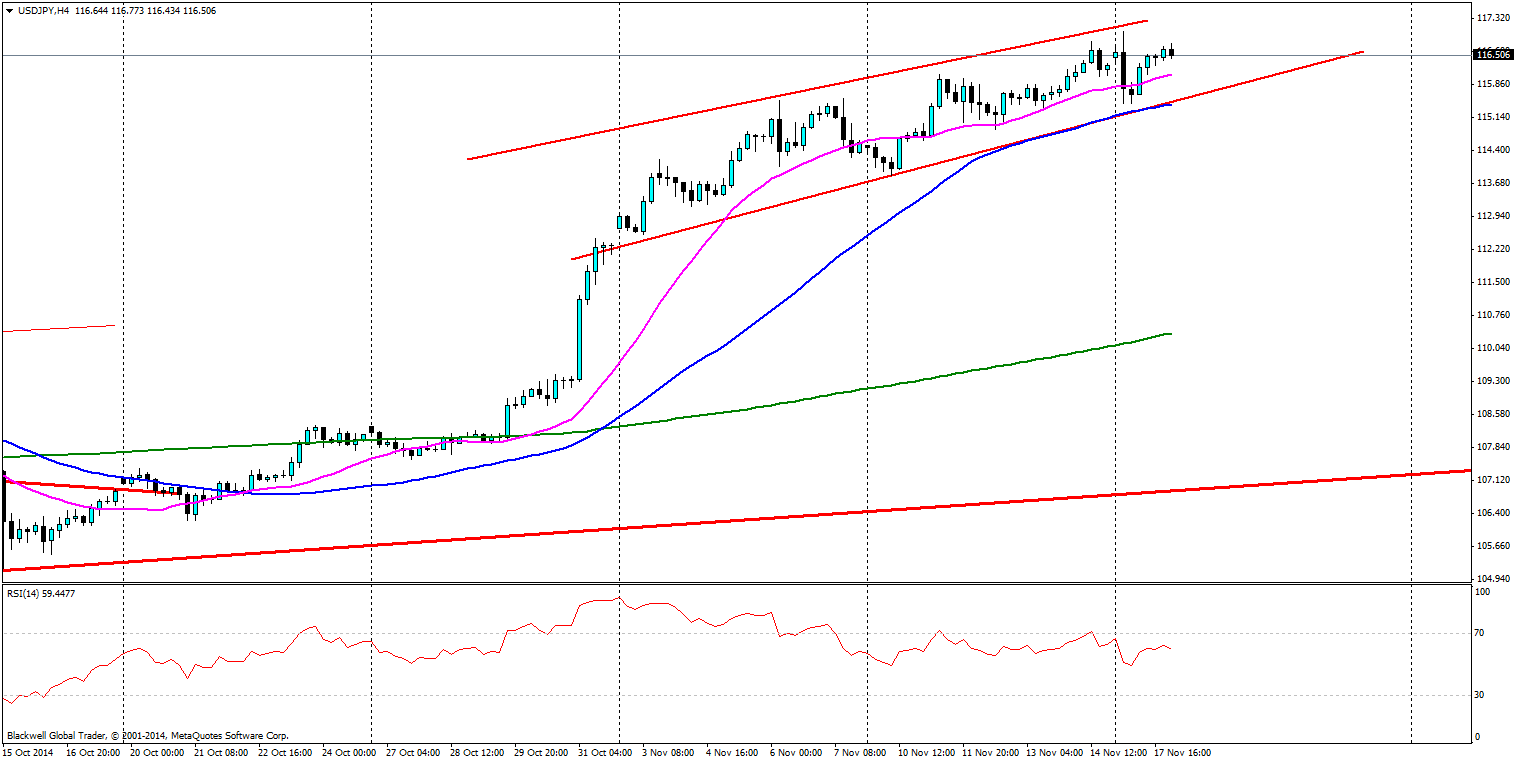This screenshot has height=761, width=1514.
Task: Click the 104.940 price axis label
Action: point(1493,579)
